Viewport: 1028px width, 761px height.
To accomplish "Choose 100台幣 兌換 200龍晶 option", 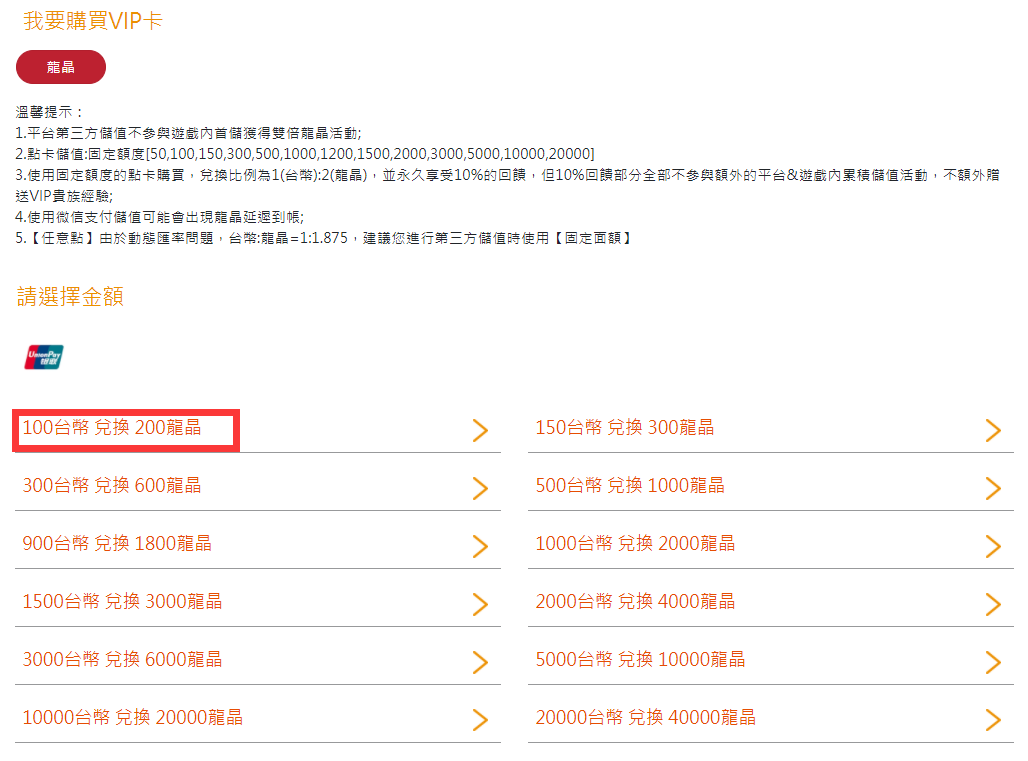I will point(112,428).
